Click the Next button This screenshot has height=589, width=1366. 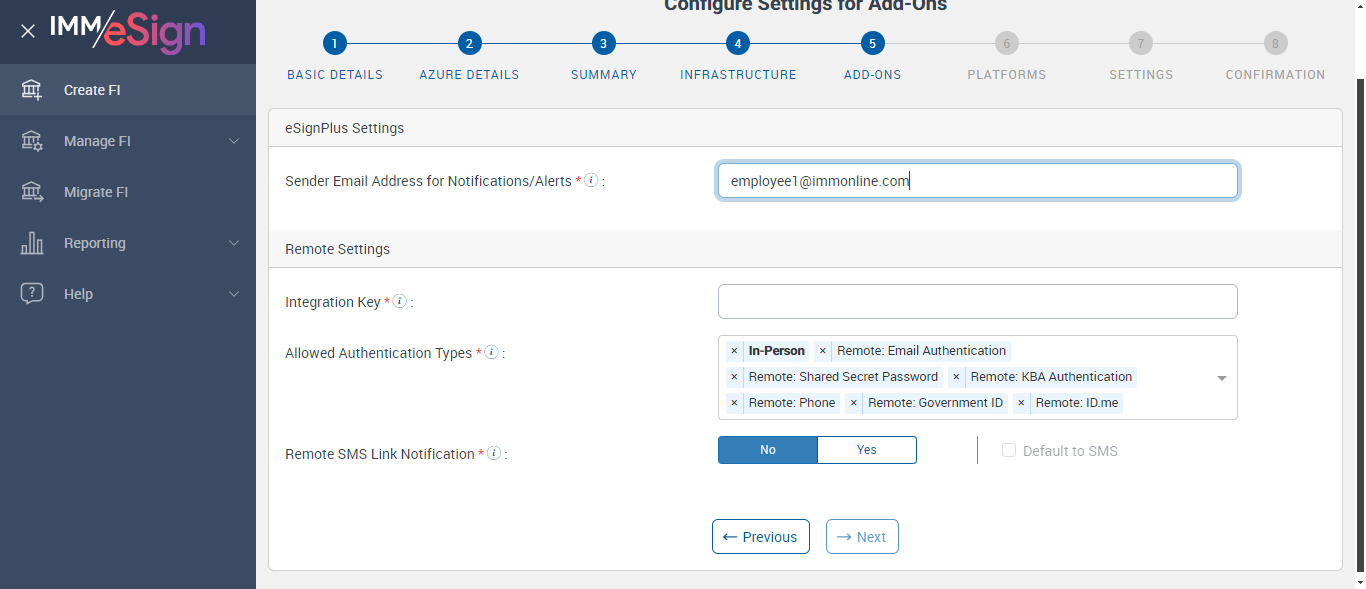pyautogui.click(x=862, y=537)
